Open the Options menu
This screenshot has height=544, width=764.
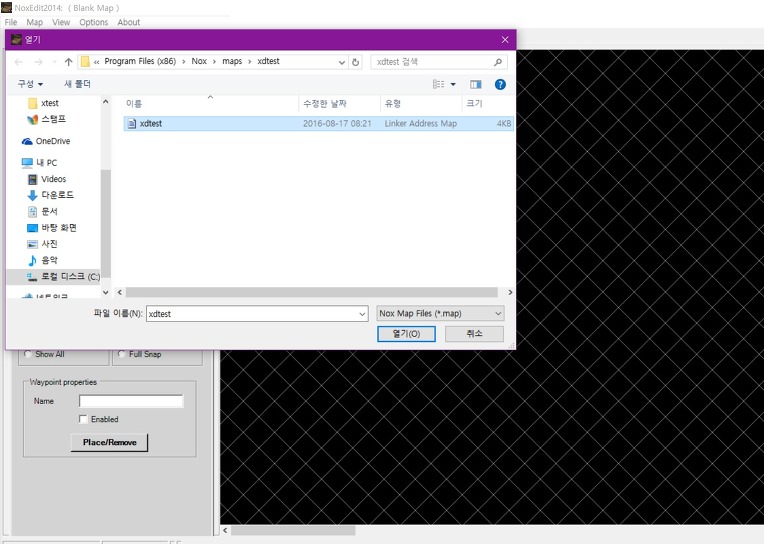(x=93, y=22)
